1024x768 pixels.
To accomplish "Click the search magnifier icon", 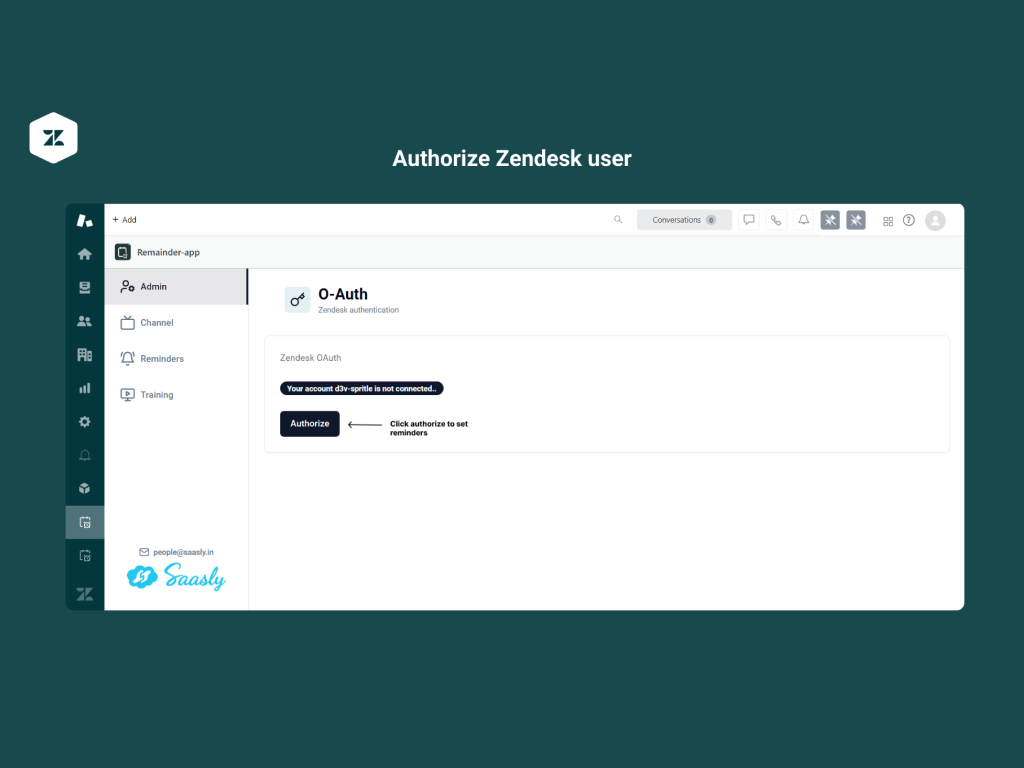I will coord(618,219).
